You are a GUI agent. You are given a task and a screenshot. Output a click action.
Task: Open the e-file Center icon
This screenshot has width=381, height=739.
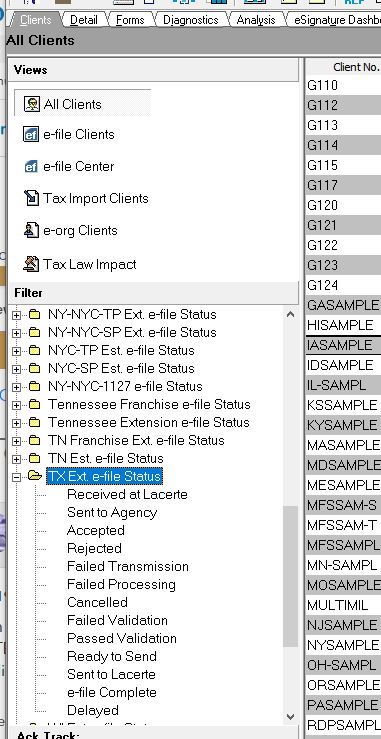(x=31, y=166)
